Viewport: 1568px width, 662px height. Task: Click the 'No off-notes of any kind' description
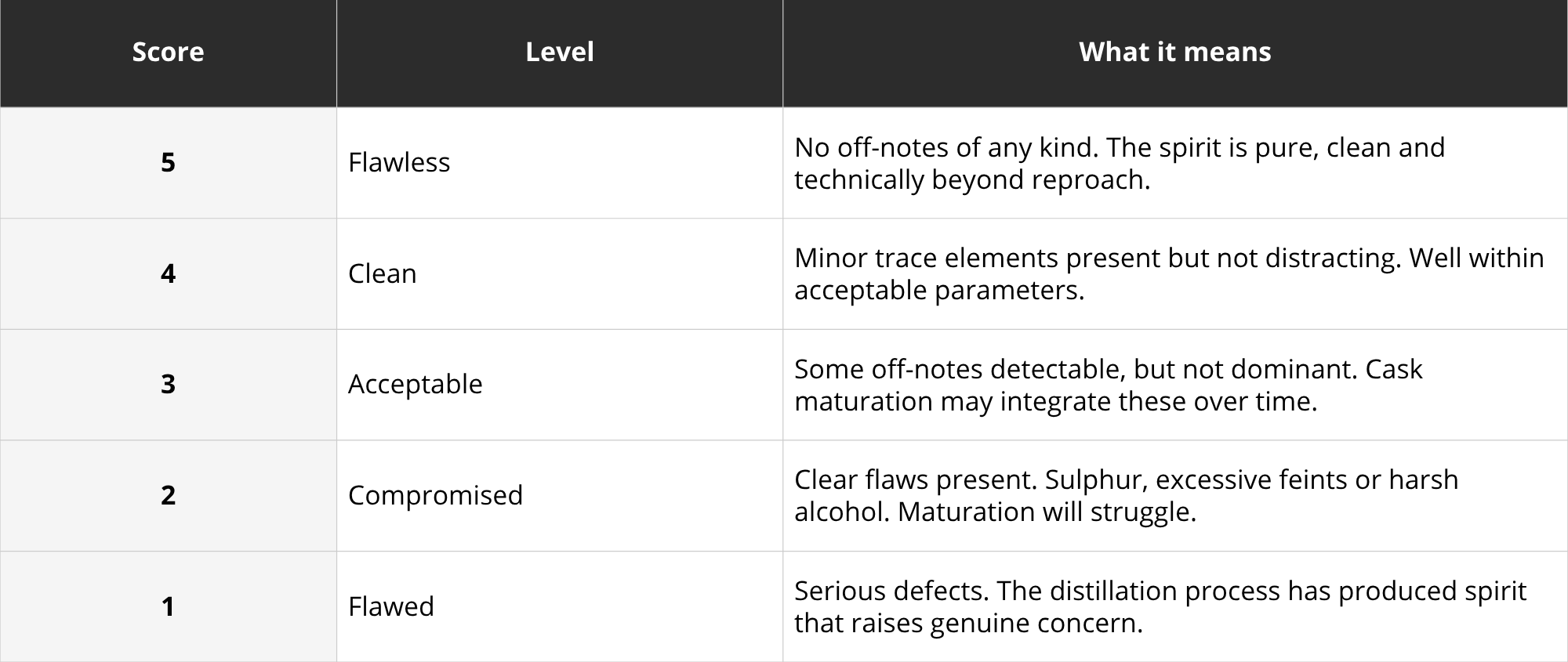tap(1120, 163)
